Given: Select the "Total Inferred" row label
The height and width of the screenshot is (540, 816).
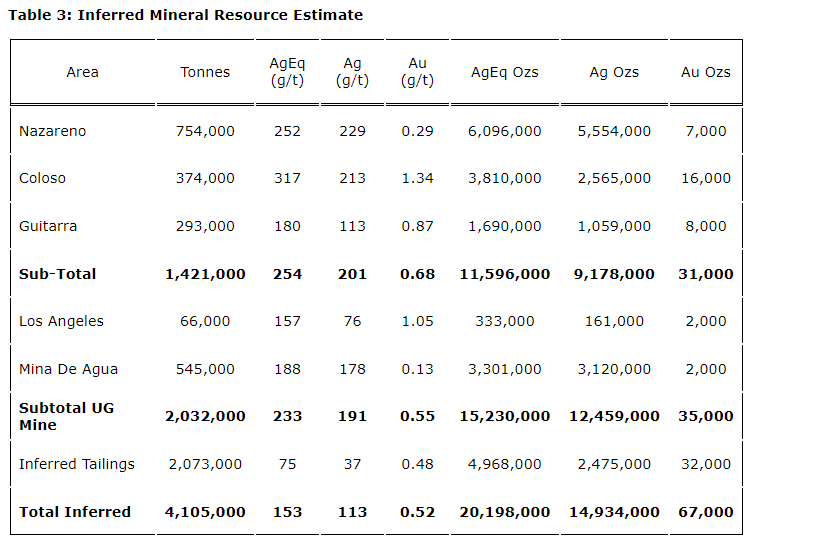Looking at the screenshot, I should click(x=75, y=512).
